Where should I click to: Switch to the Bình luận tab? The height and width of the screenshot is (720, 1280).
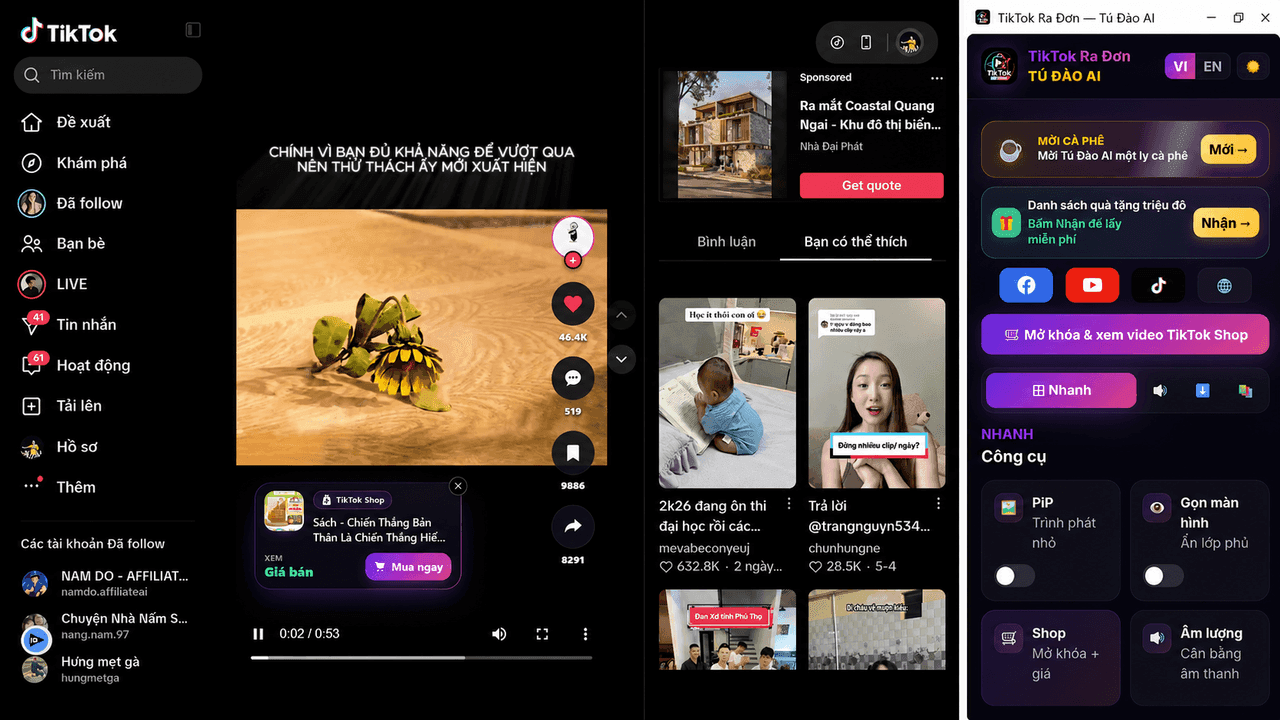(726, 241)
